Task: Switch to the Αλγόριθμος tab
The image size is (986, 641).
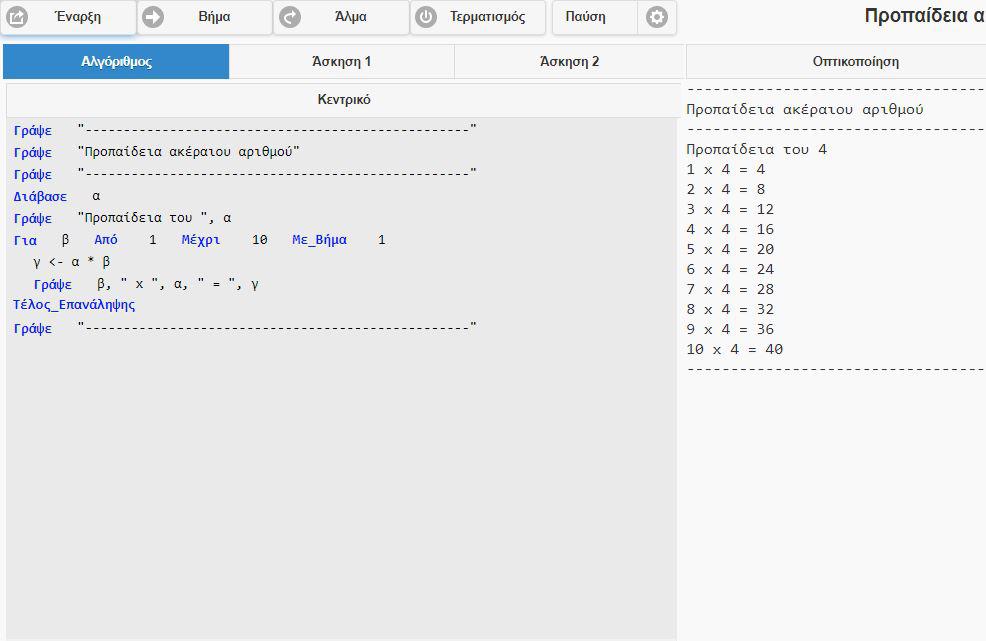Action: tap(116, 62)
